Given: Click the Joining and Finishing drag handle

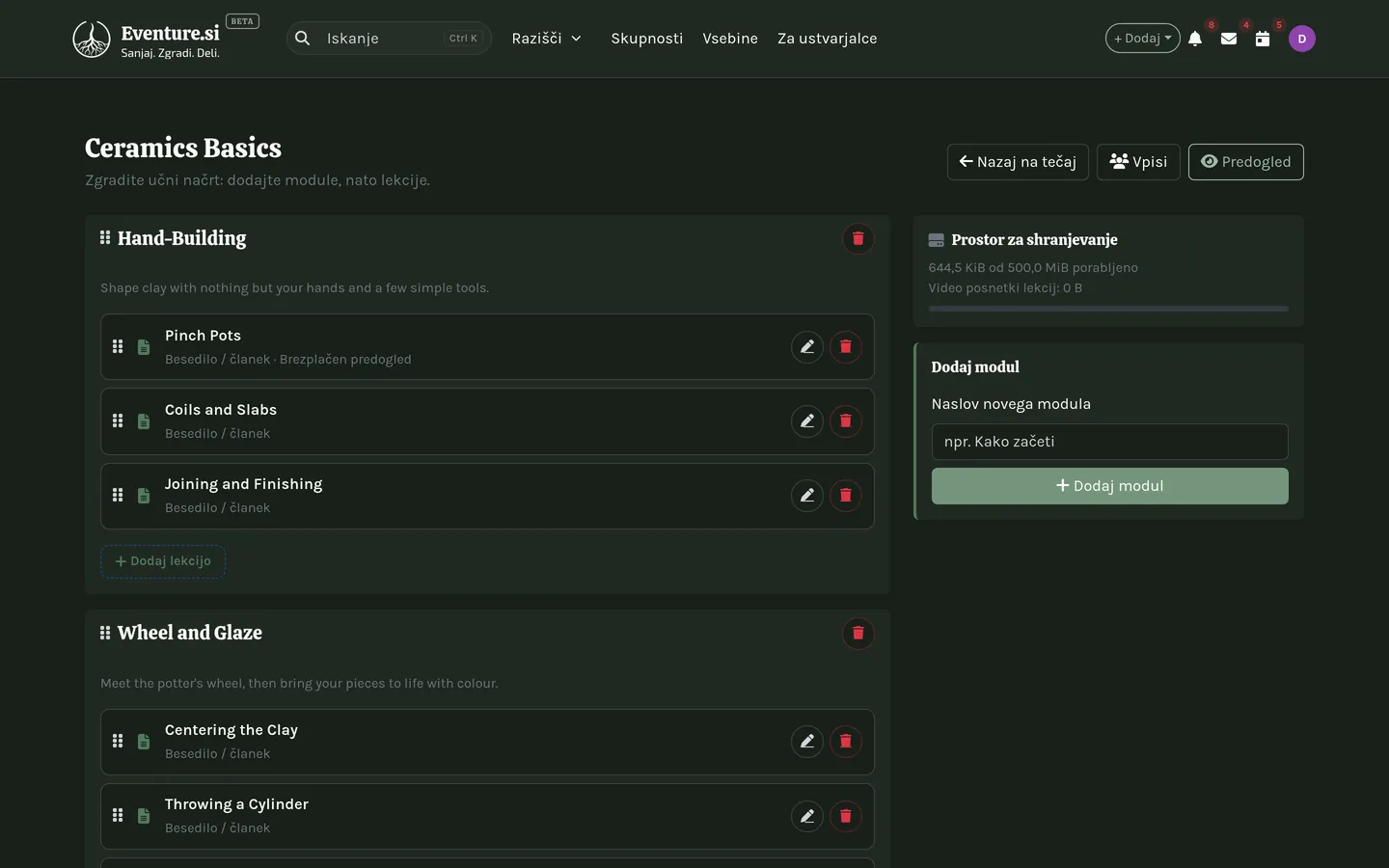Looking at the screenshot, I should [x=118, y=496].
